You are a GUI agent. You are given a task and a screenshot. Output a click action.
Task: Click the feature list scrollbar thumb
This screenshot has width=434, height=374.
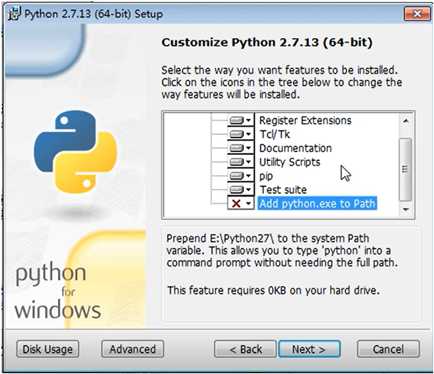click(x=405, y=169)
